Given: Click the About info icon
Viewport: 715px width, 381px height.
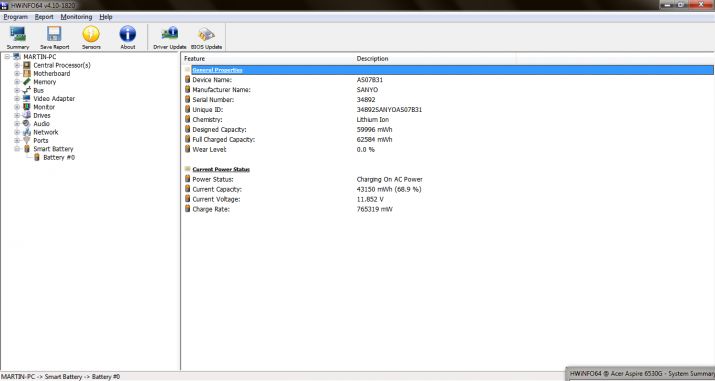Looking at the screenshot, I should tap(128, 35).
